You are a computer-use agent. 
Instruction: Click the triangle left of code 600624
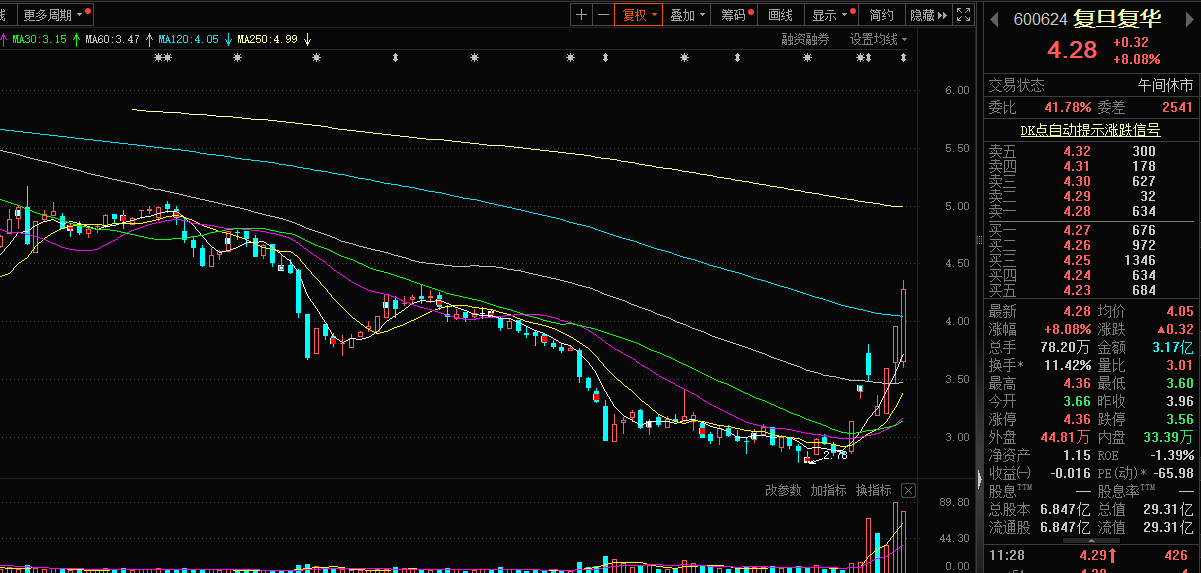(995, 19)
